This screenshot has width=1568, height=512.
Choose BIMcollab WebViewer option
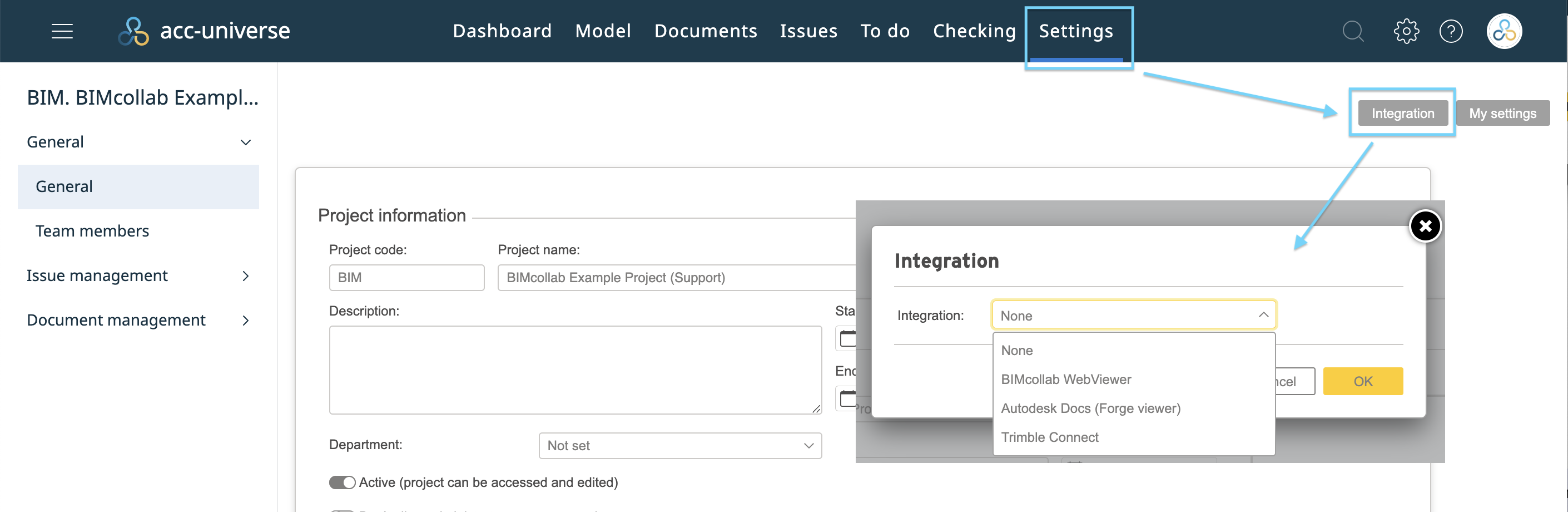coord(1133,379)
